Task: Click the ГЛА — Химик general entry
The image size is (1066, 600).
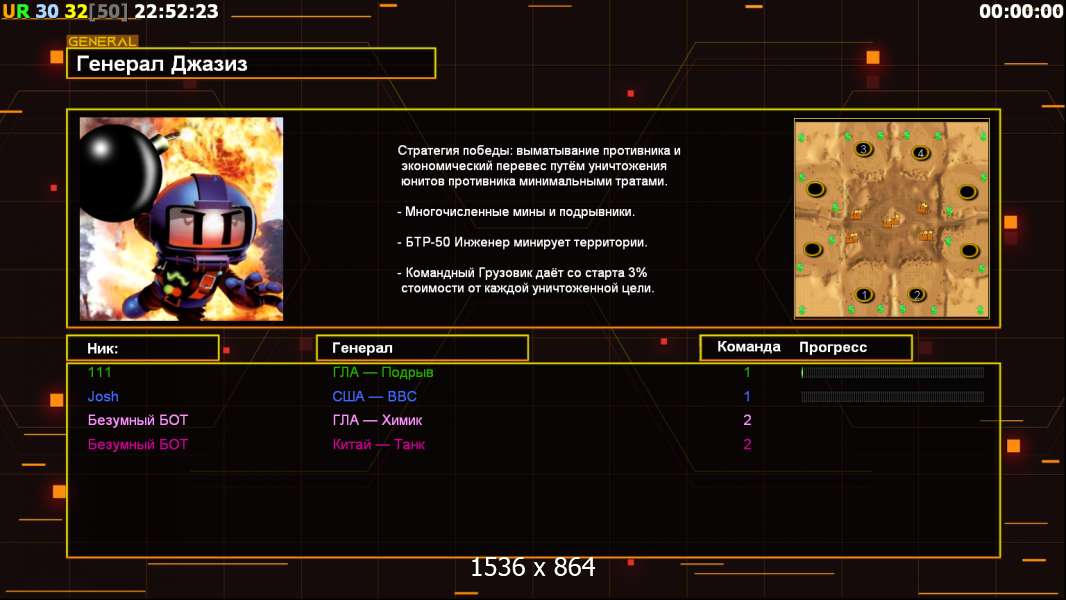Action: [x=377, y=420]
